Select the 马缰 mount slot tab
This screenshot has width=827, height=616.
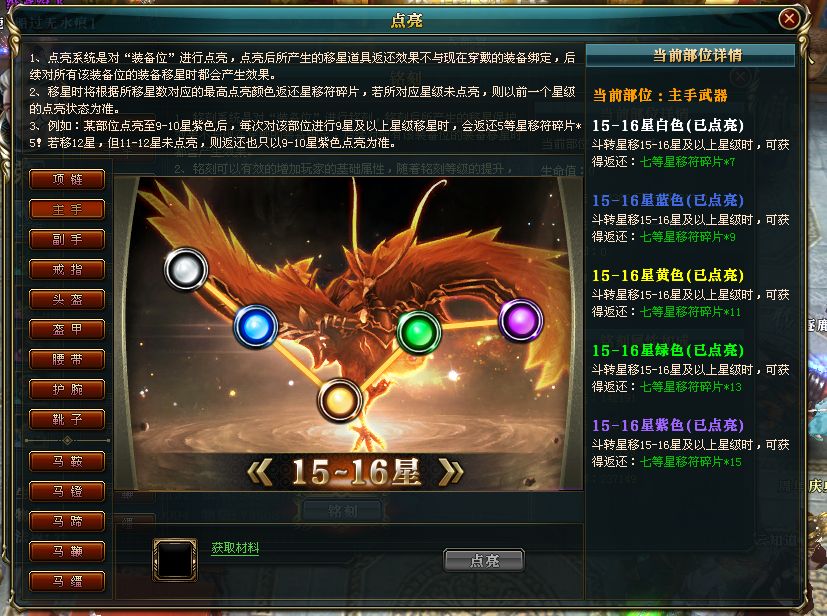coord(67,581)
